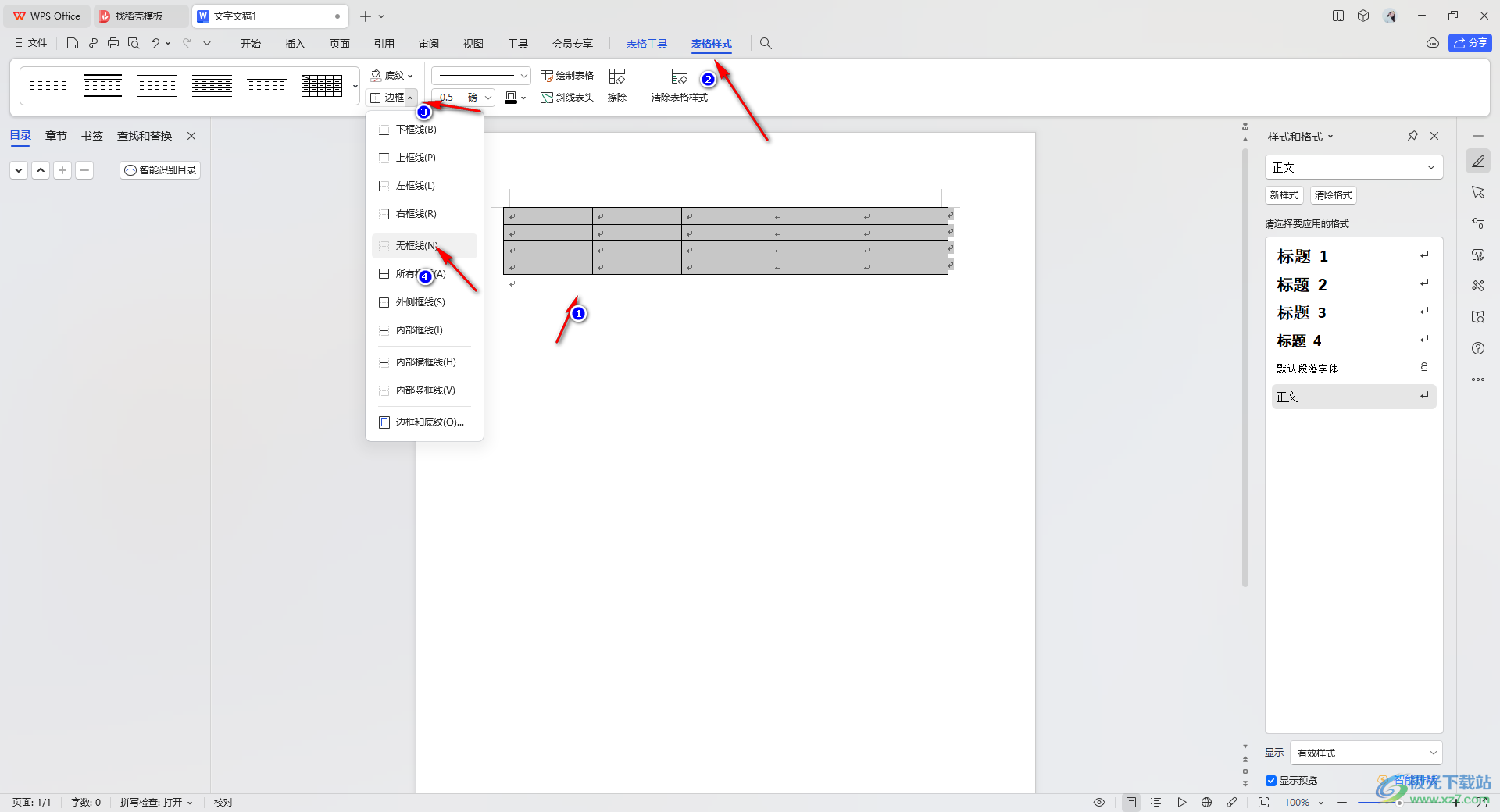Viewport: 1500px width, 812px height.
Task: Choose No Border (无框线) menu item
Action: click(424, 246)
